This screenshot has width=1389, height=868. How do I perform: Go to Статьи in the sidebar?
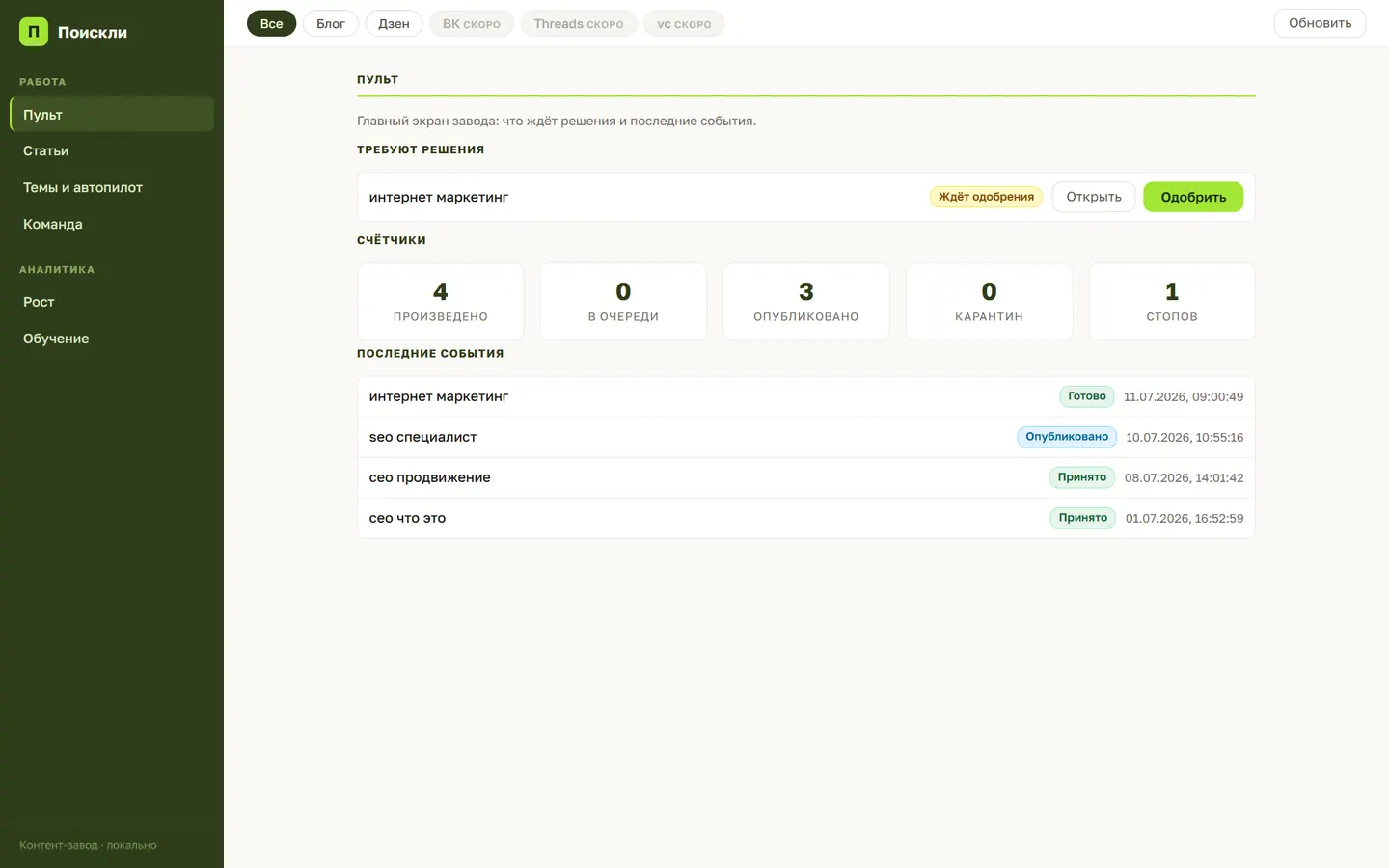pyautogui.click(x=112, y=150)
